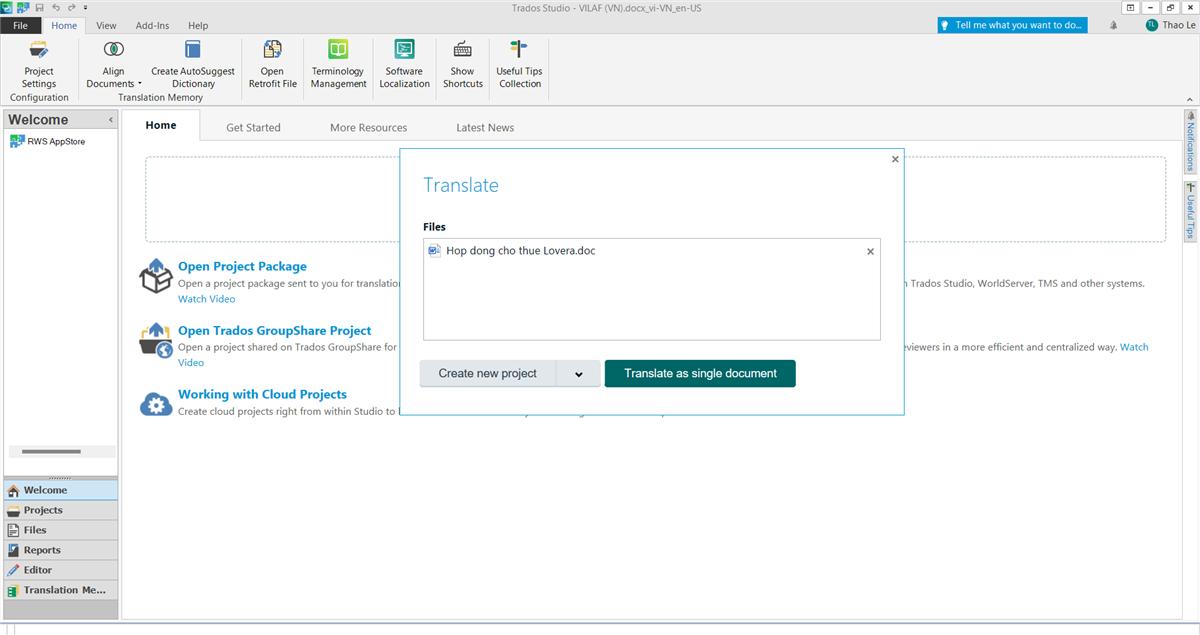Open the Welcome view in navigation

coord(61,490)
